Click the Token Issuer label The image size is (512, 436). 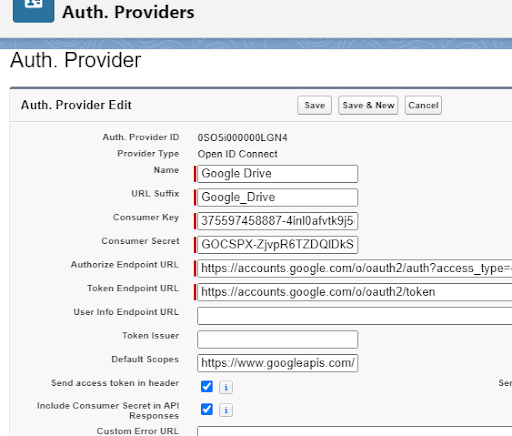tap(150, 335)
